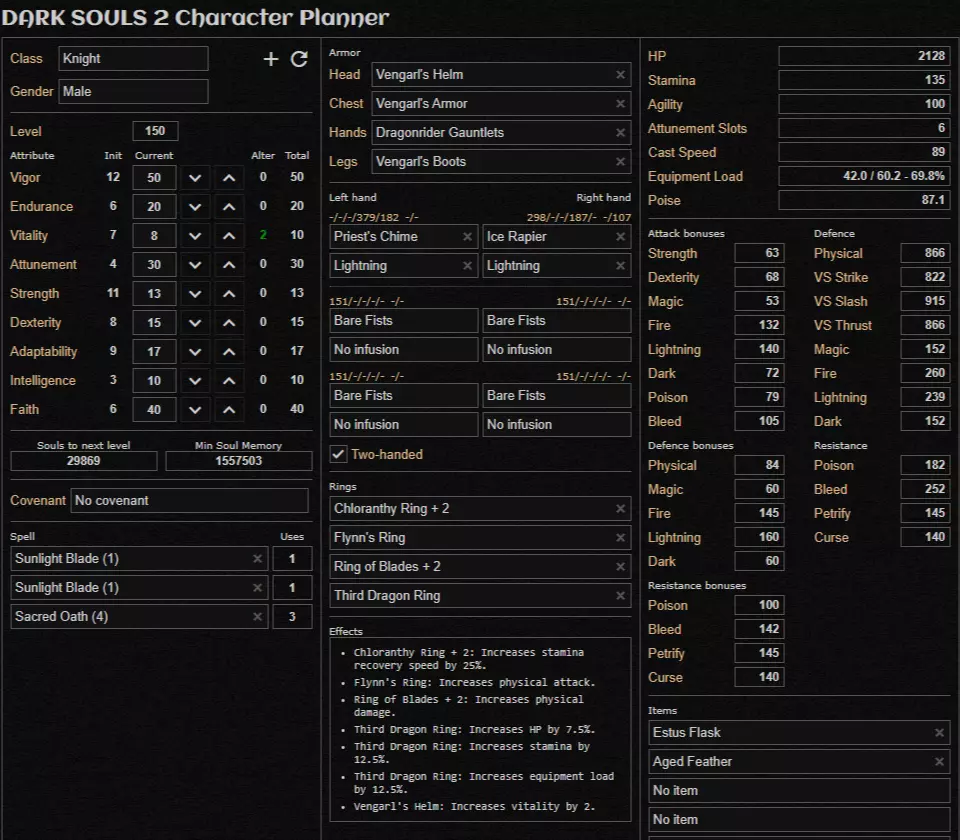Screen dimensions: 960x840
Task: Lower Intelligence with the down chevron
Action: 195,381
